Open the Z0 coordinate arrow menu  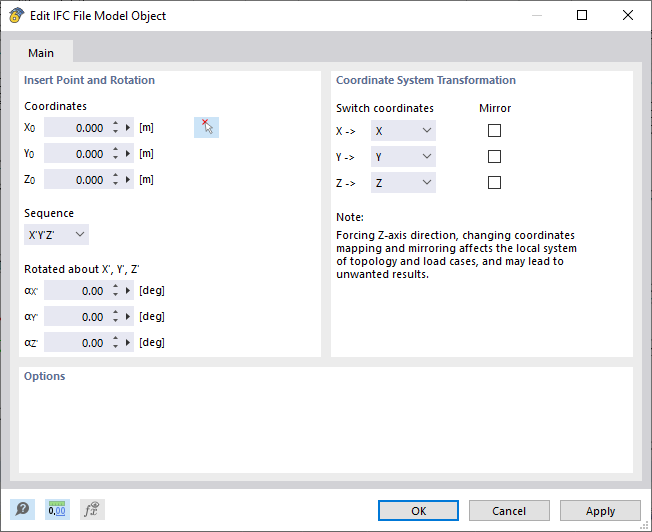coord(129,180)
